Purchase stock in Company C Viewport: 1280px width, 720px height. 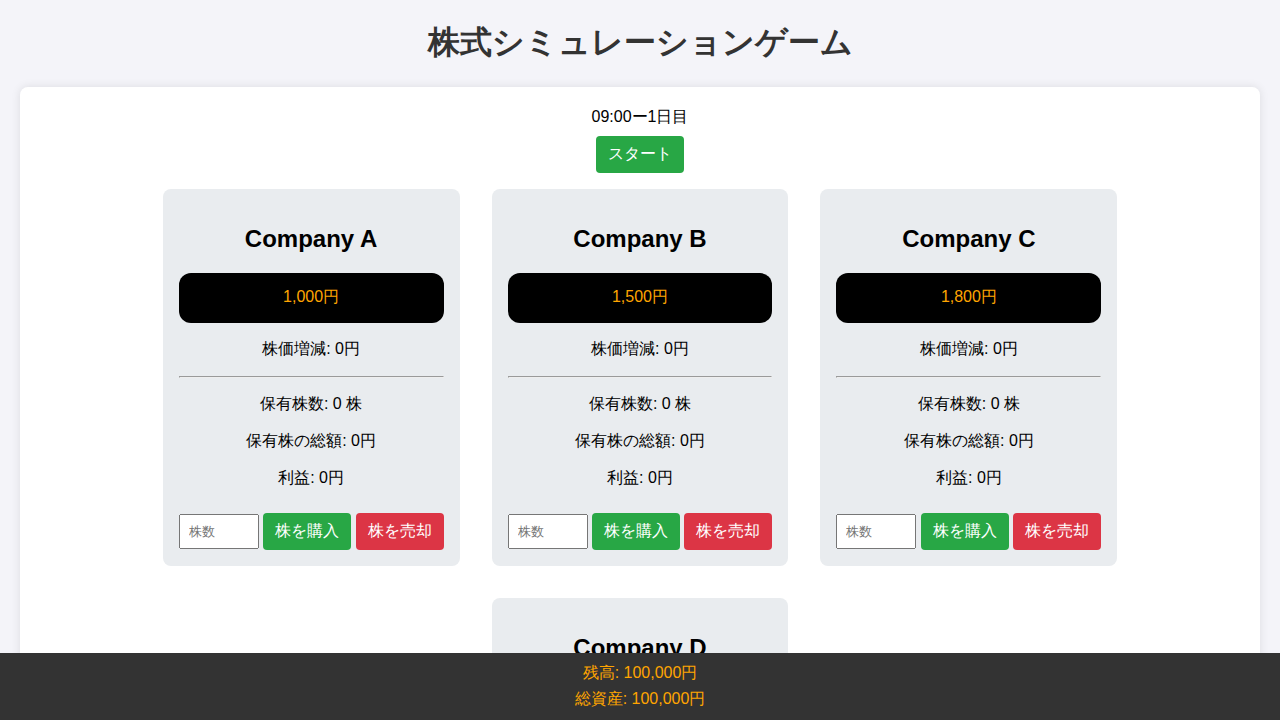click(965, 531)
